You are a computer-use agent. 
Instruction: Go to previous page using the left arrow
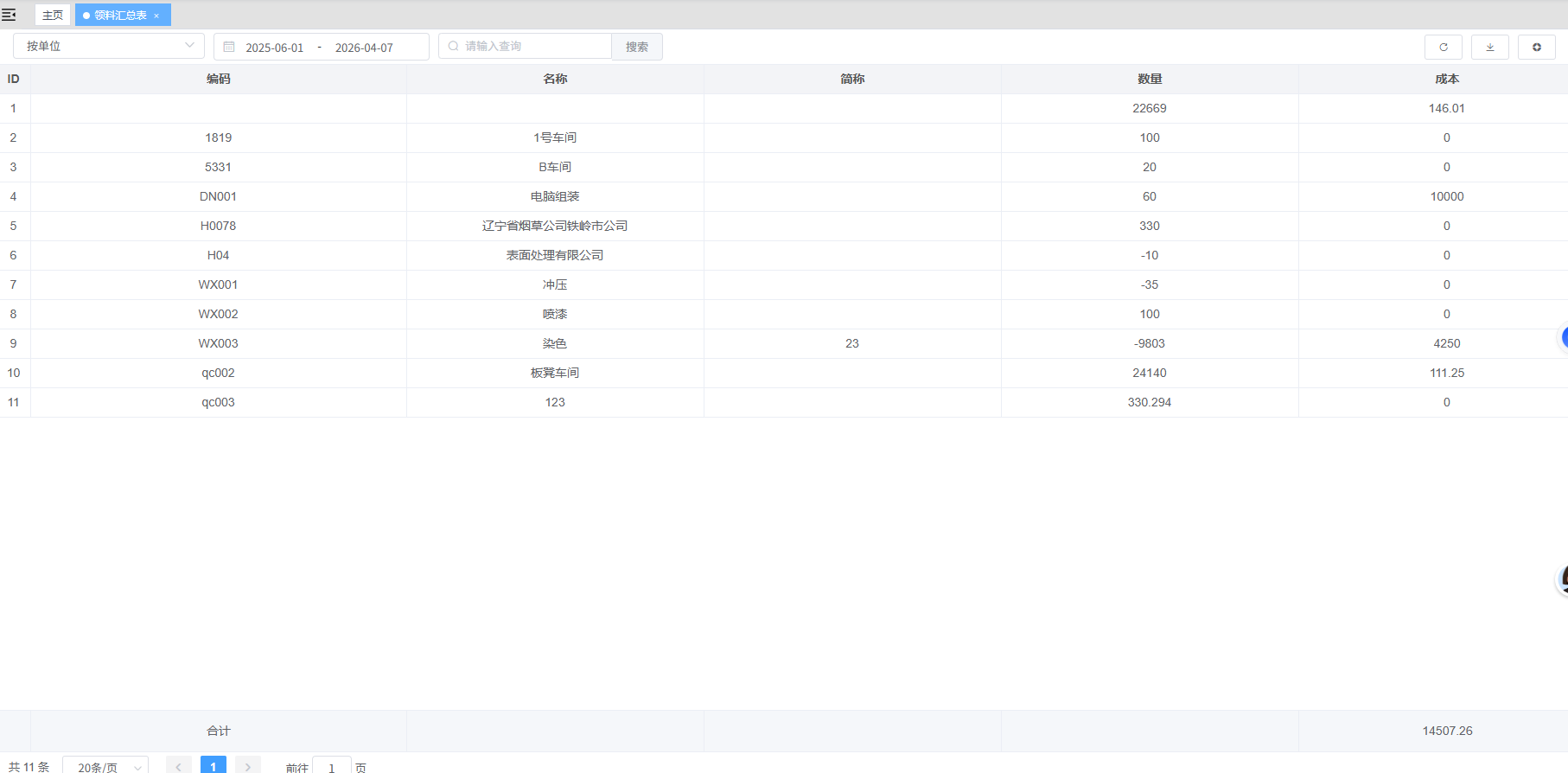[178, 766]
